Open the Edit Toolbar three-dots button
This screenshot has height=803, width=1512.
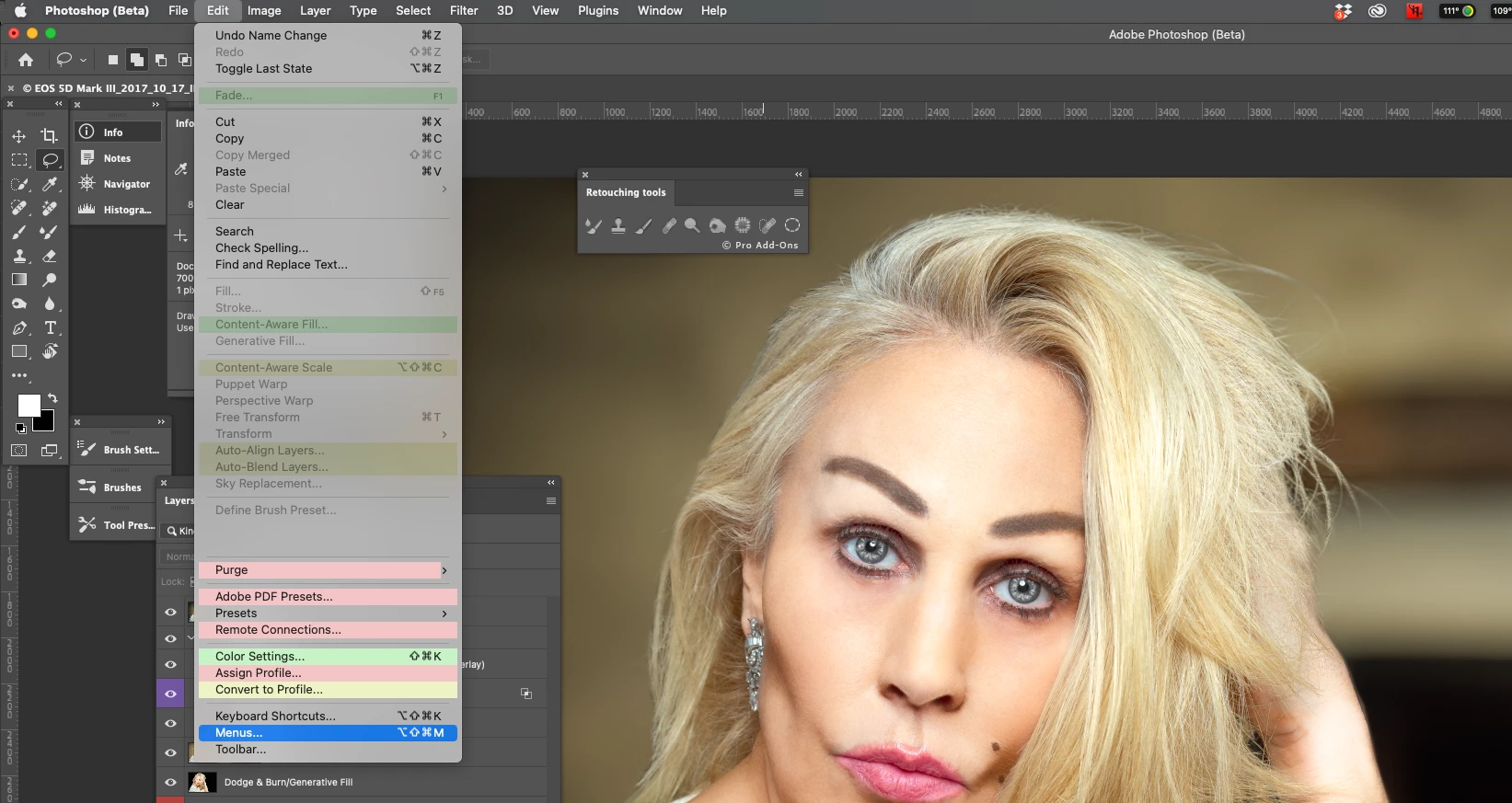coord(19,375)
